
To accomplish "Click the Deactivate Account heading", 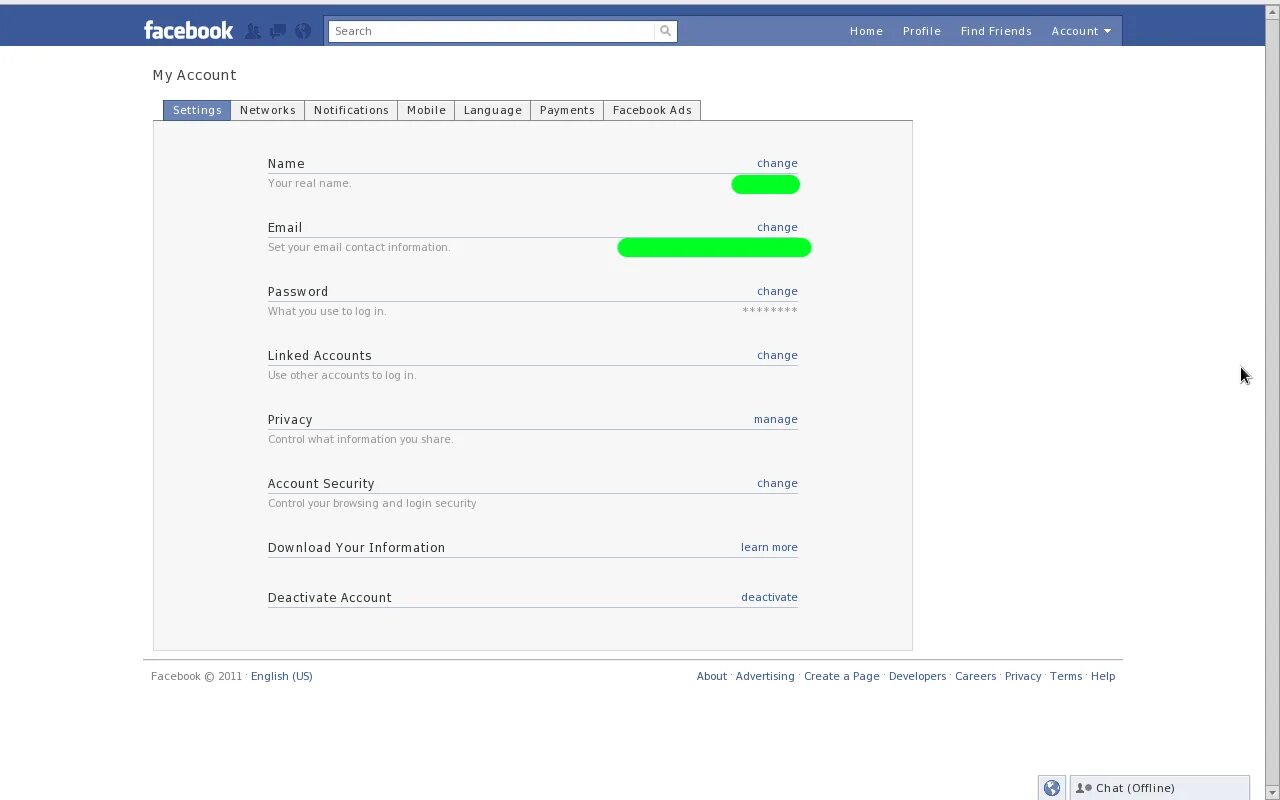I will (x=329, y=597).
